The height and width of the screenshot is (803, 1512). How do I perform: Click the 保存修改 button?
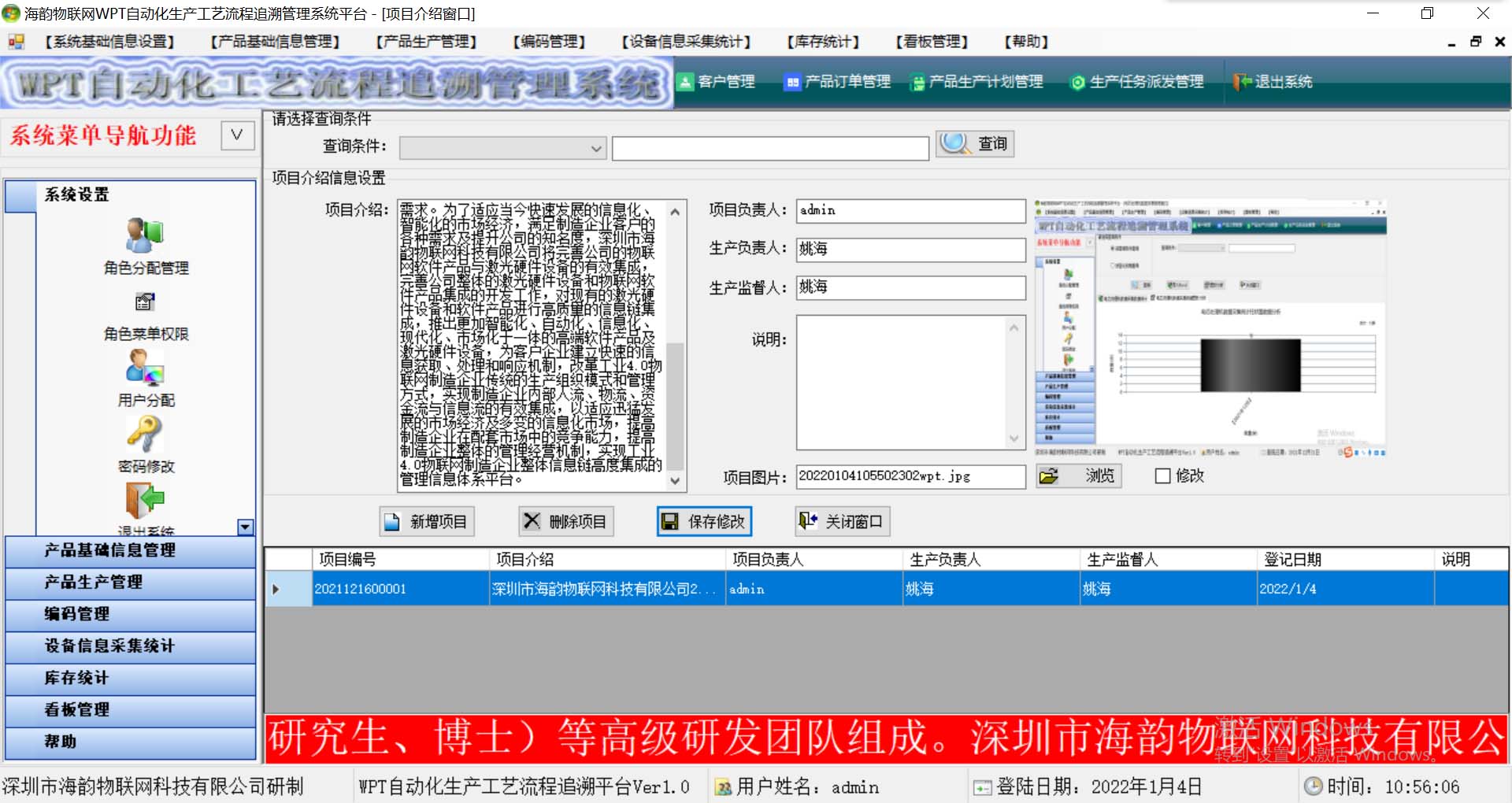point(704,521)
